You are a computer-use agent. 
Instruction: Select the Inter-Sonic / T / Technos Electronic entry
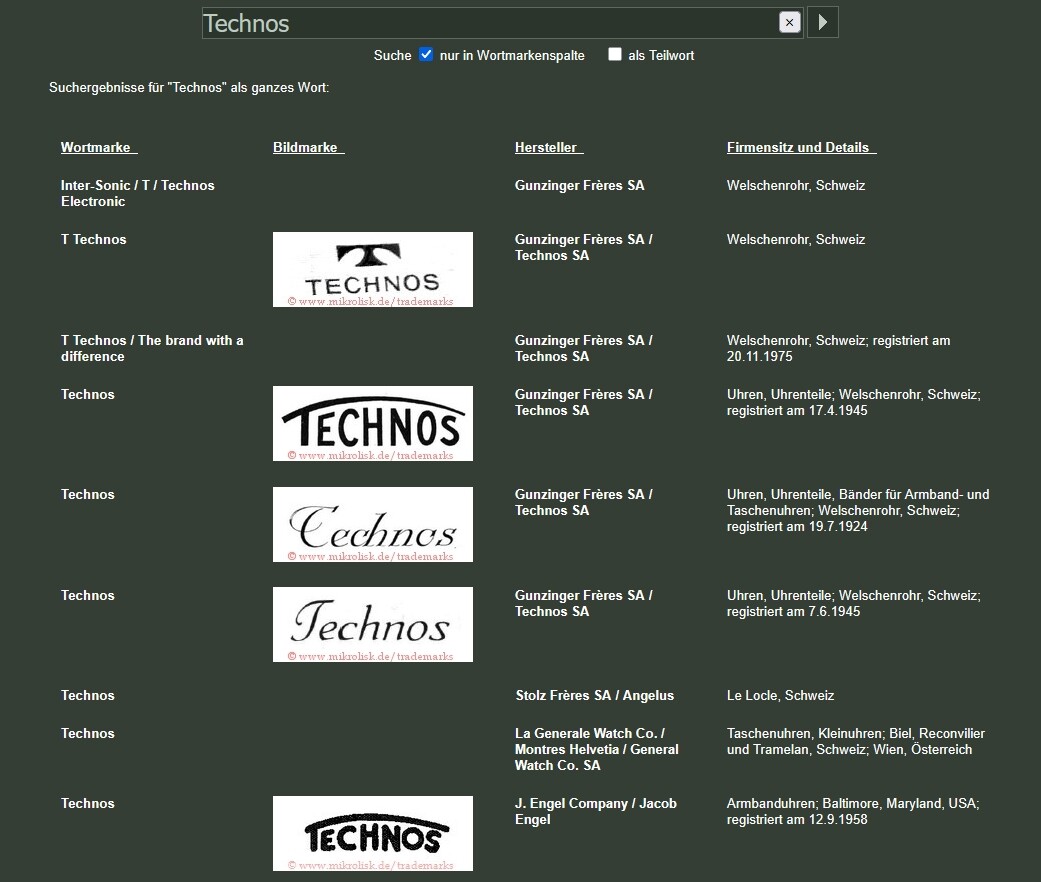tap(137, 193)
